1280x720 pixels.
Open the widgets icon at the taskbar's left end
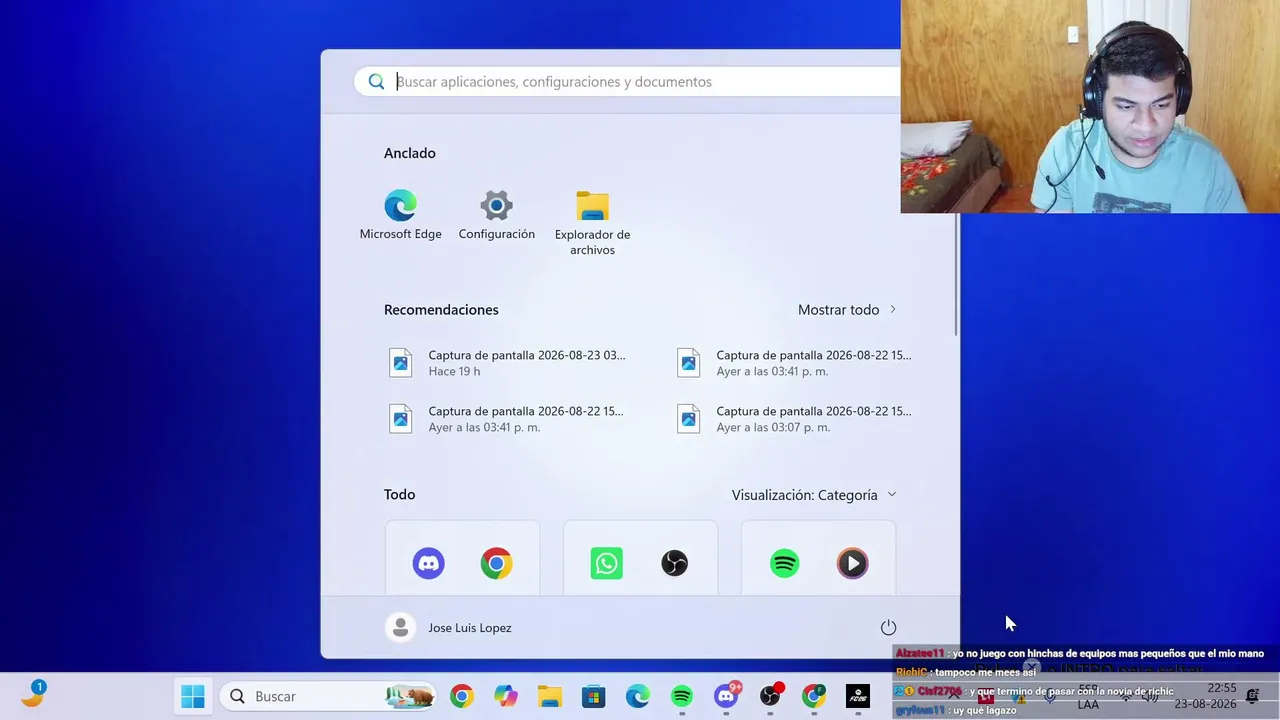click(33, 693)
